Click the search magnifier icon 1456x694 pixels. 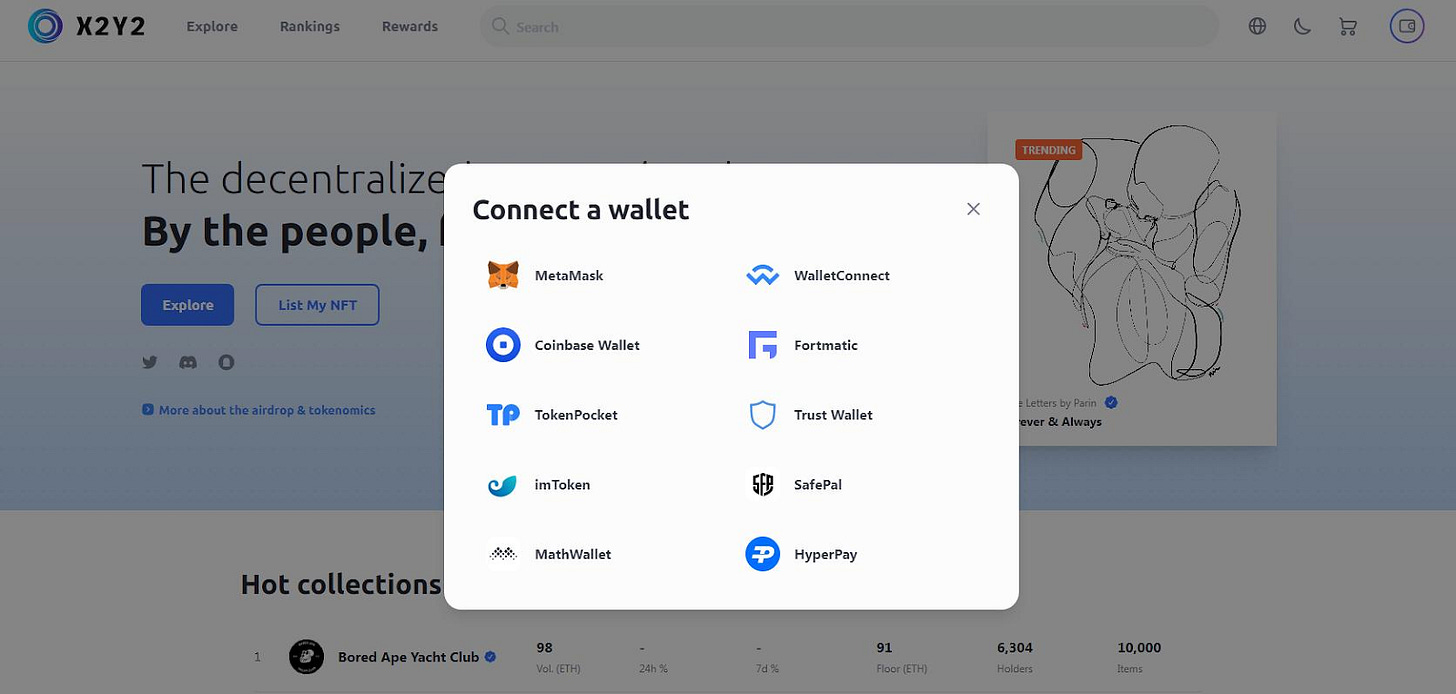point(500,26)
